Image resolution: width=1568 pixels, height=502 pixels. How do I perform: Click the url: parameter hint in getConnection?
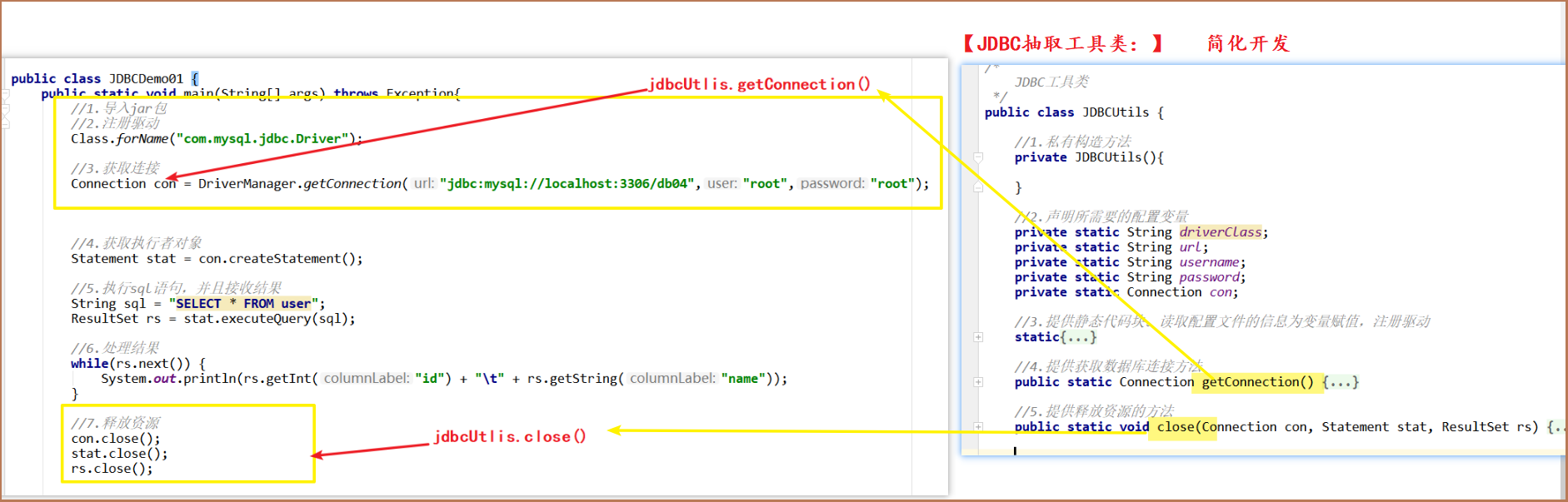(424, 184)
